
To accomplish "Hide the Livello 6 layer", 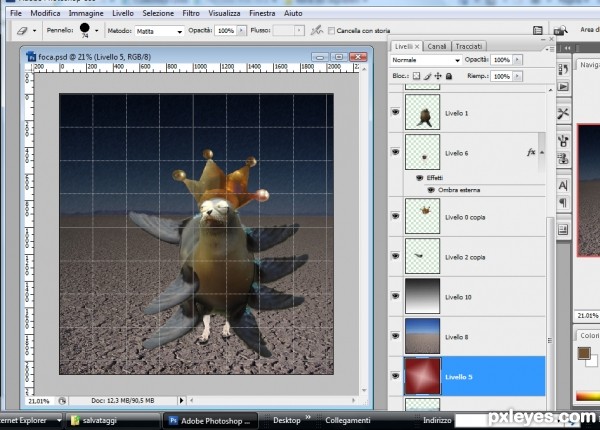I will tap(395, 152).
